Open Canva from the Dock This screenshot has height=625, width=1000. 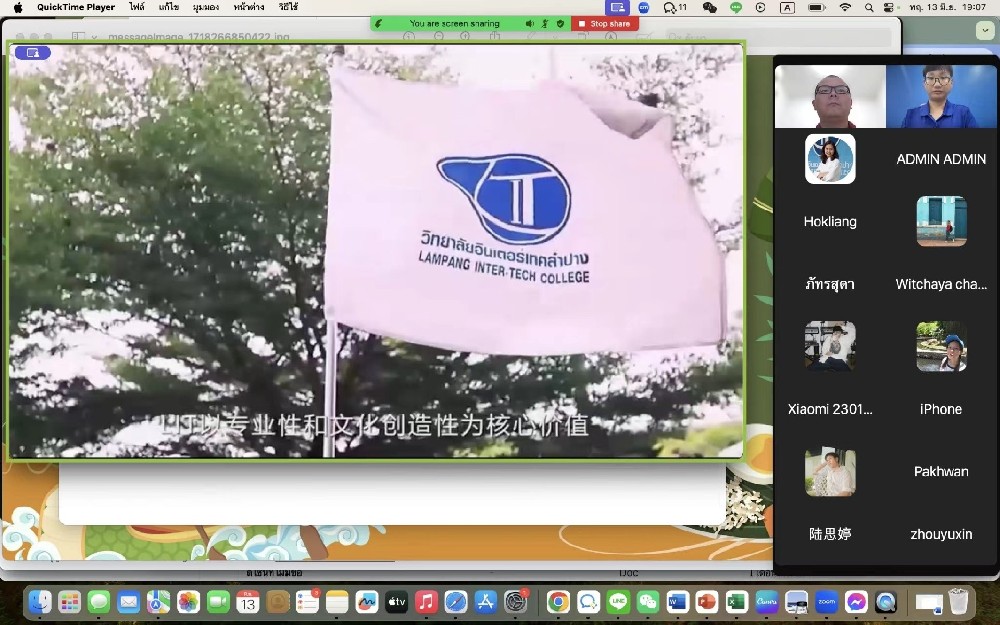(767, 601)
